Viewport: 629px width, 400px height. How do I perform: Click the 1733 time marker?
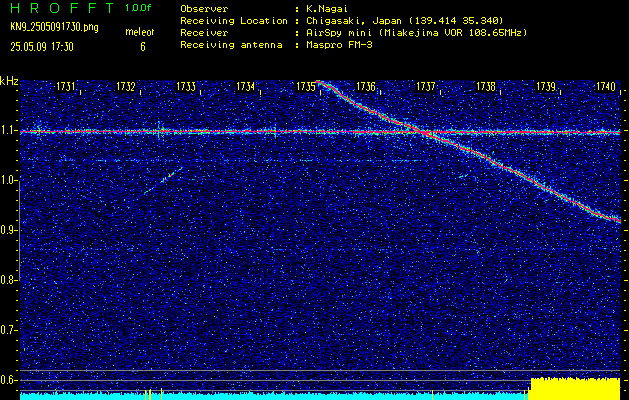point(186,86)
